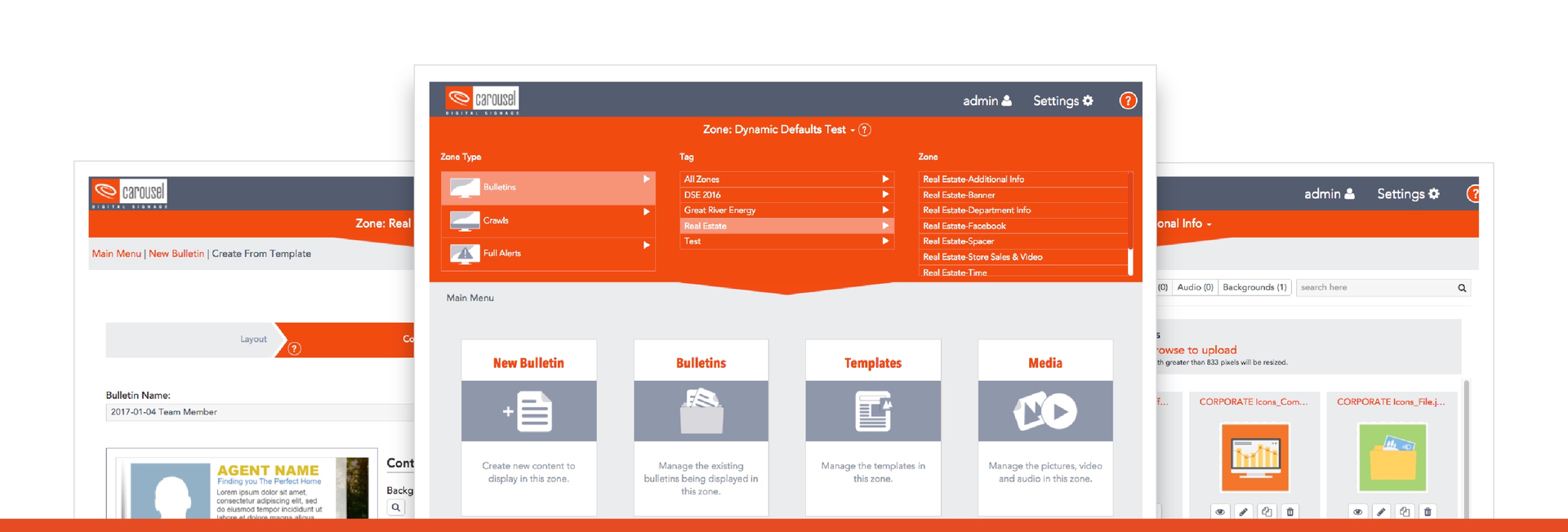Open the Templates icon tile
Viewport: 1568px width, 532px height.
pos(873,410)
